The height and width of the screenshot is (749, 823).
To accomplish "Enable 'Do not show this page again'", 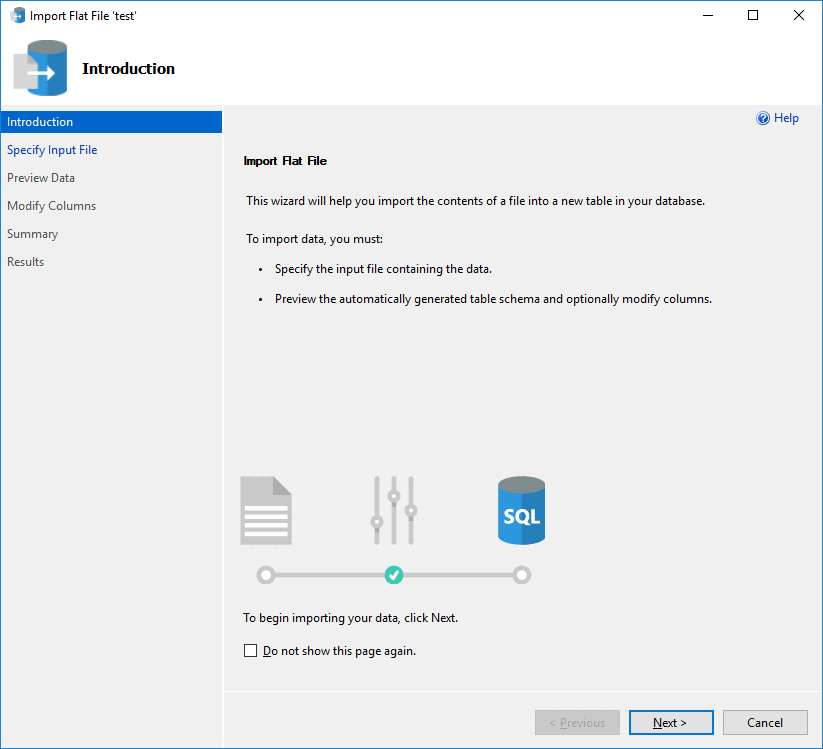I will tap(250, 650).
